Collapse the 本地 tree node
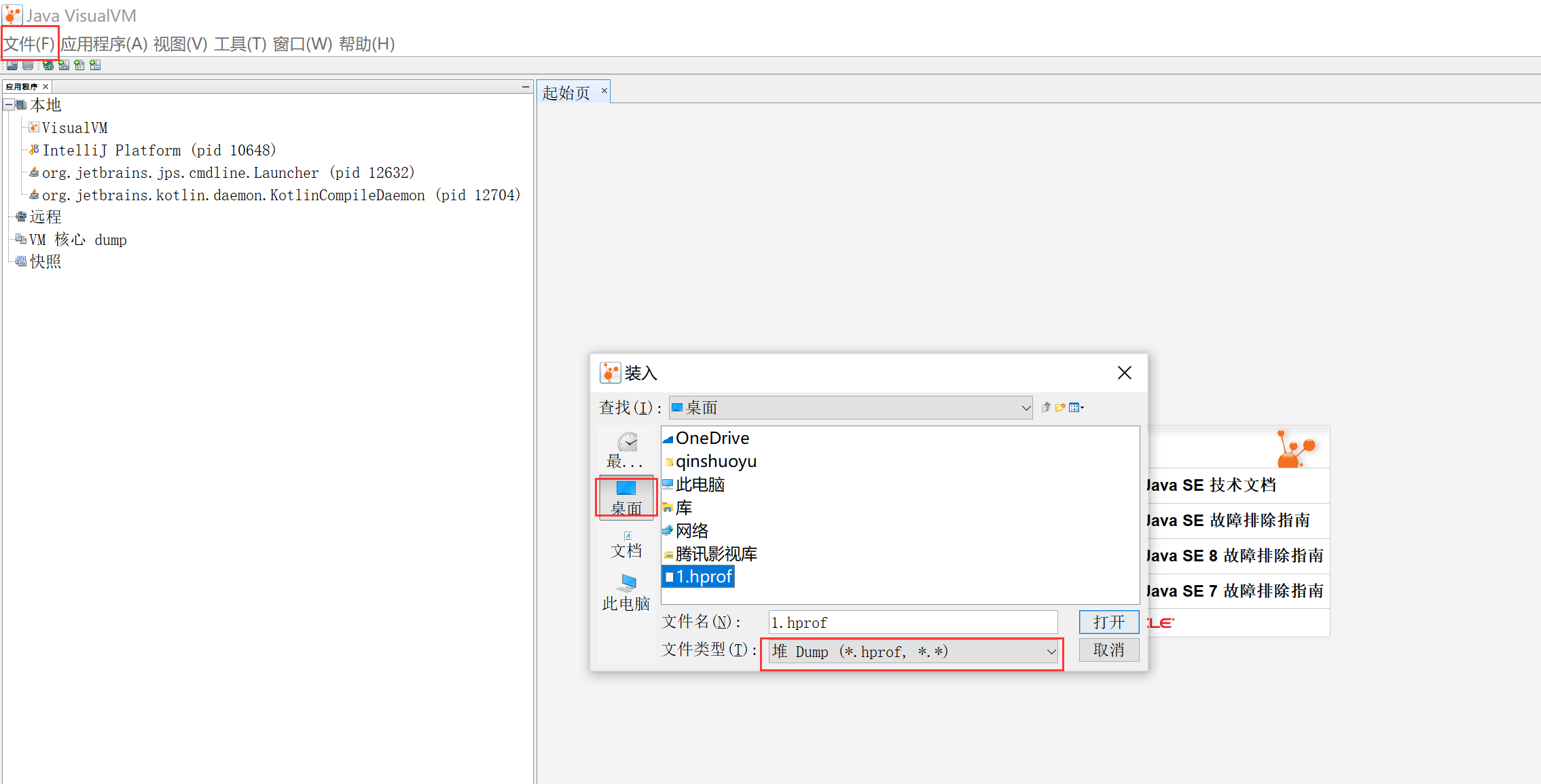1541x784 pixels. pos(9,105)
